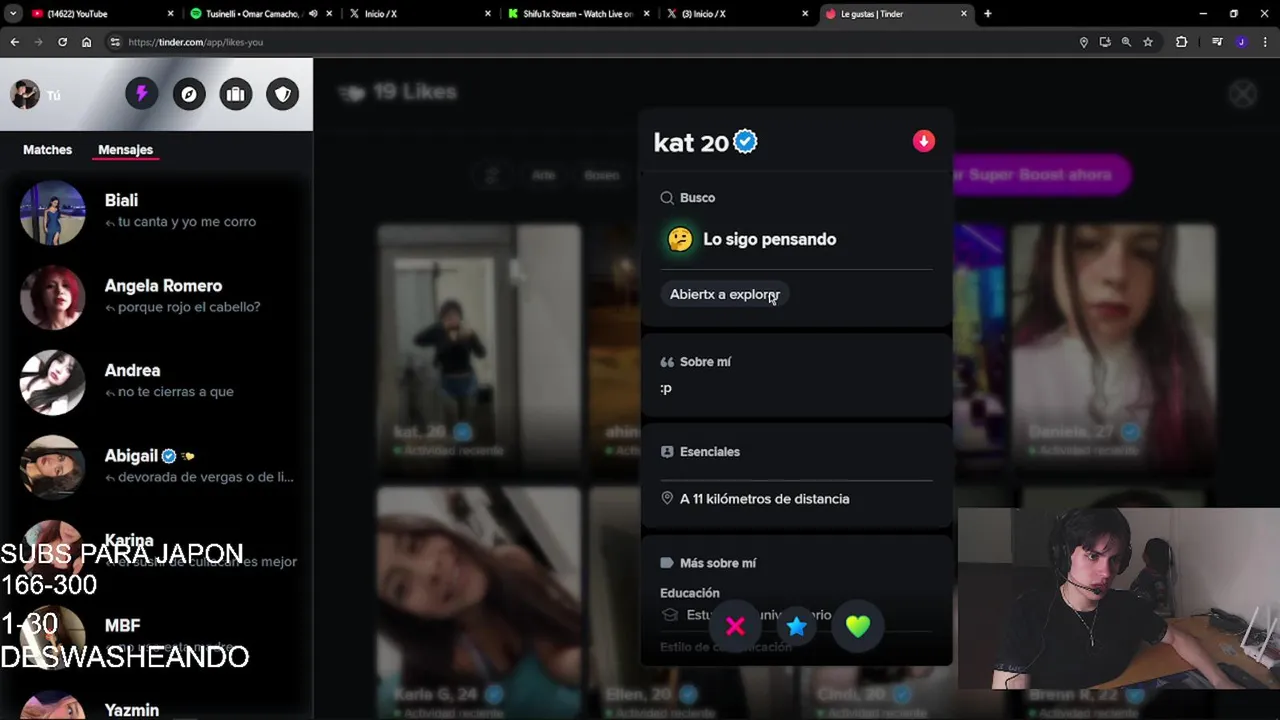Open the browser extensions puzzle icon
The image size is (1280, 720).
pos(1181,42)
